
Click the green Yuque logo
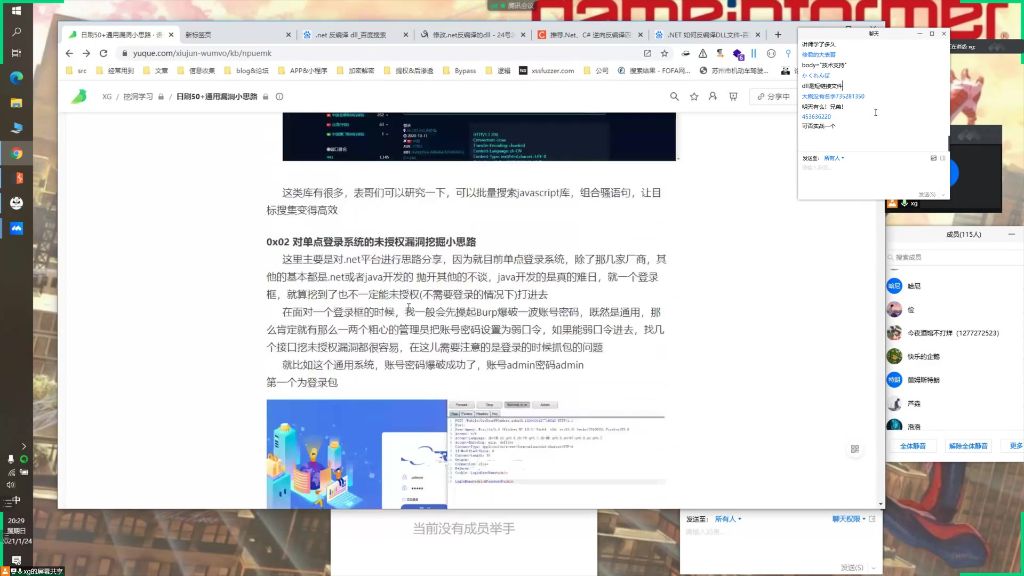point(79,96)
